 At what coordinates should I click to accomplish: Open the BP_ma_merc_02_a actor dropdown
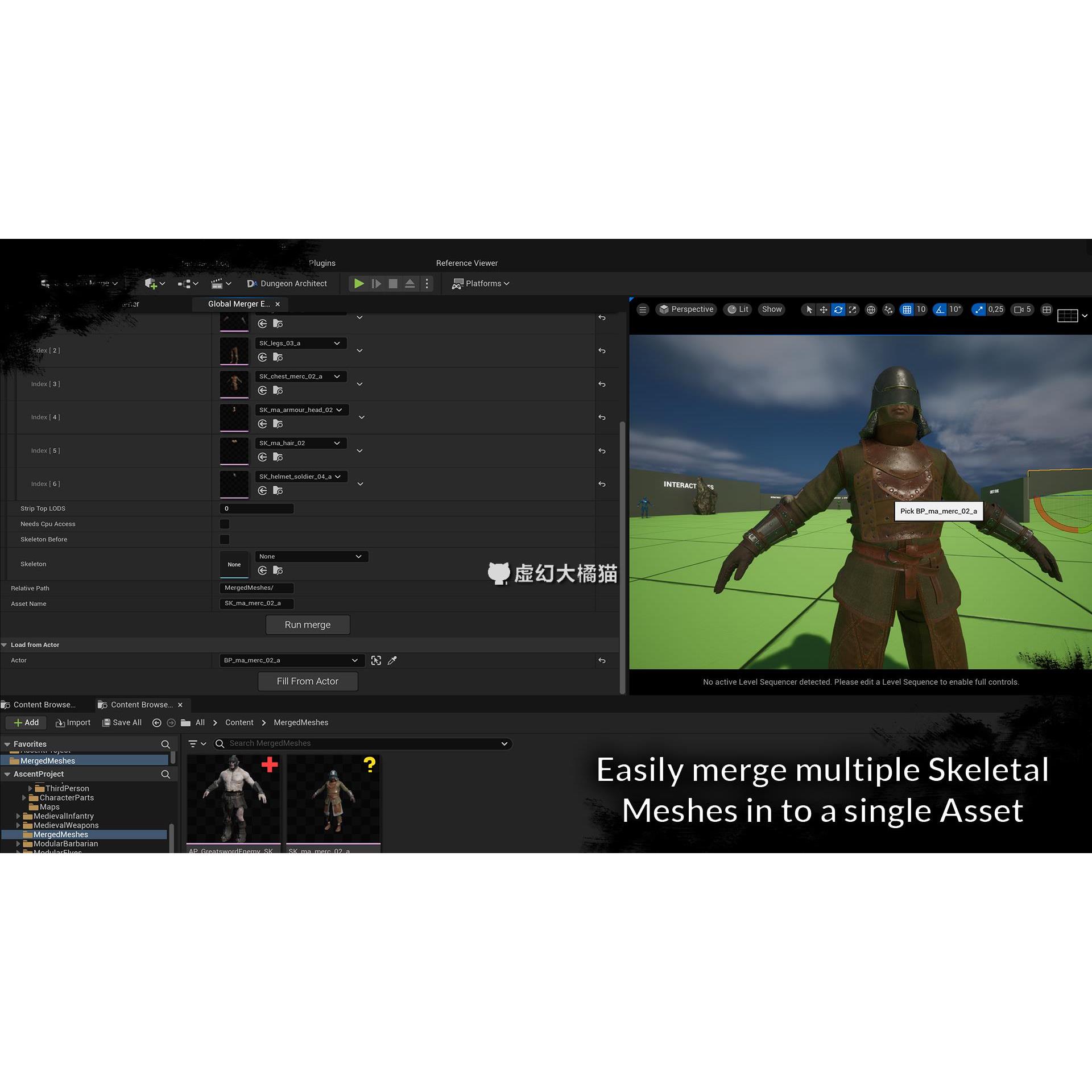pos(291,660)
